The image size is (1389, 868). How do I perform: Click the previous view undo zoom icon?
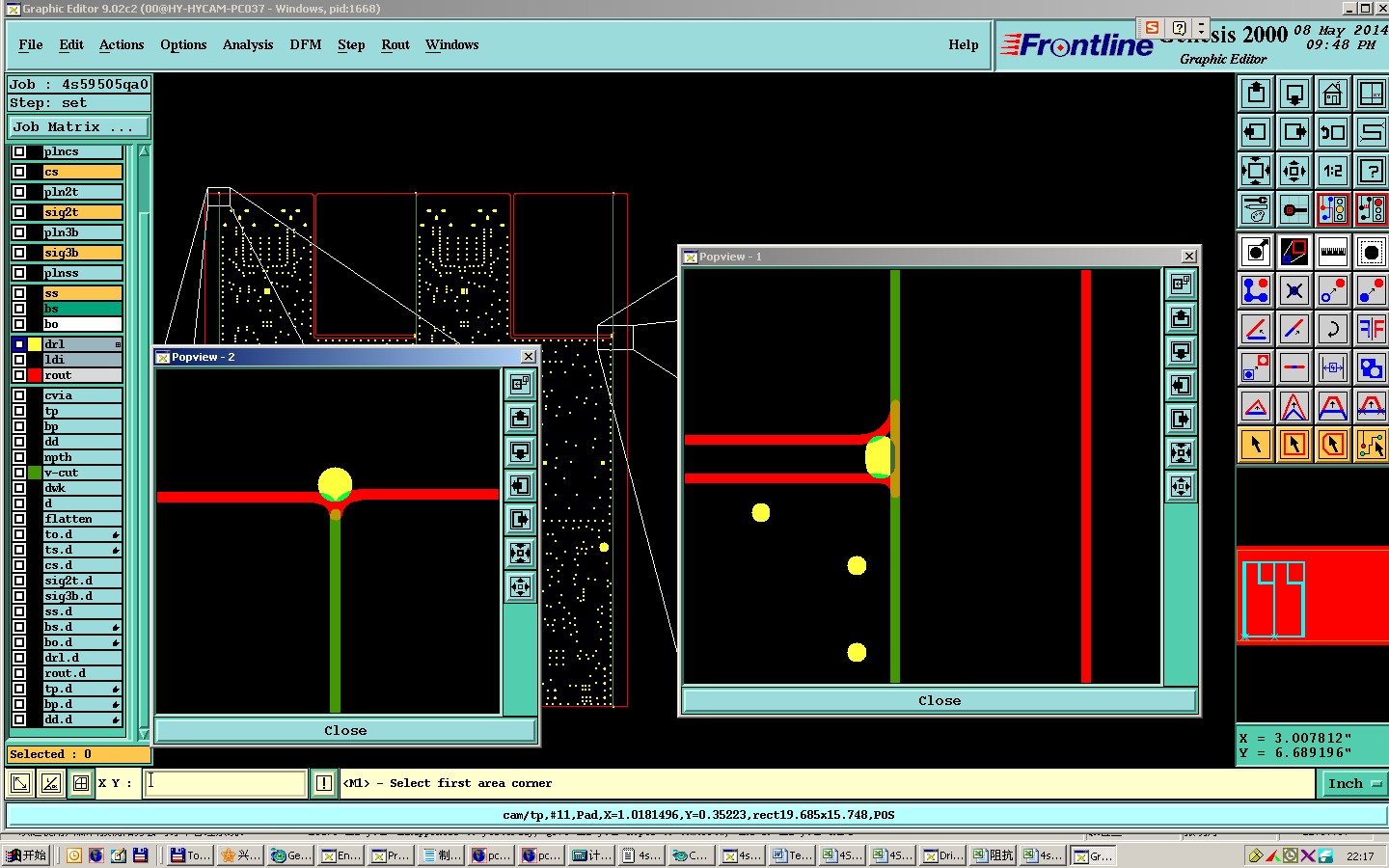tap(1333, 132)
